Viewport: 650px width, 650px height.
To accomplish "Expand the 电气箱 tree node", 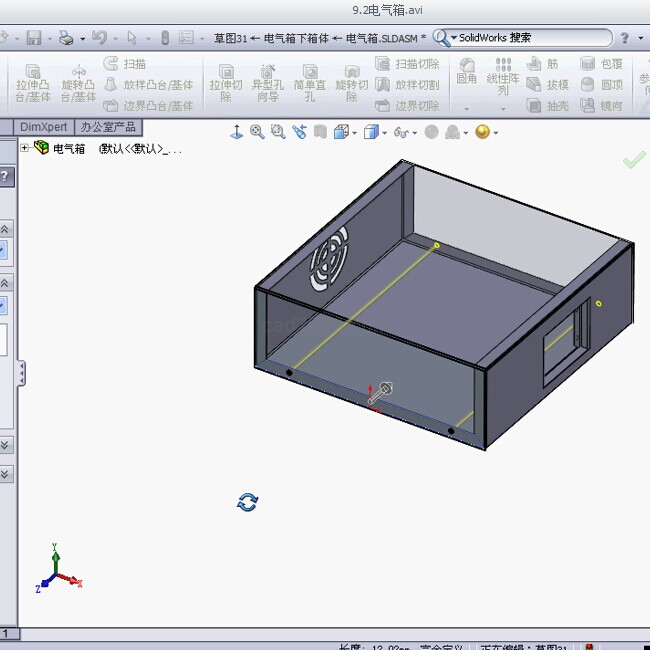I will point(25,148).
